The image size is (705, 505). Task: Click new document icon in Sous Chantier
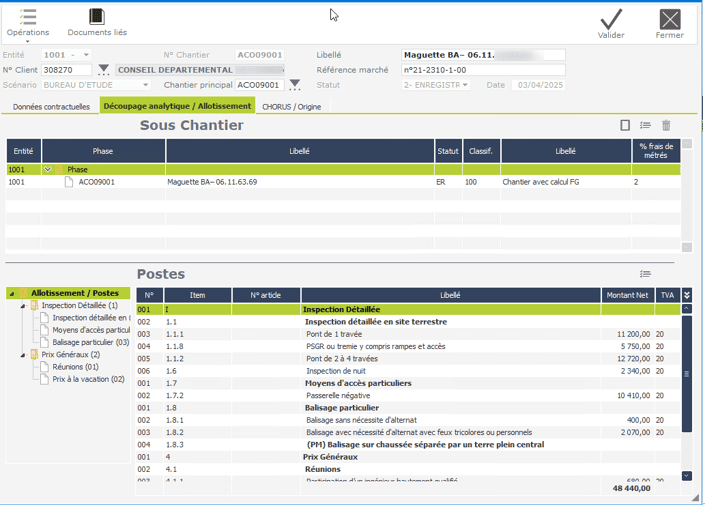pos(625,126)
